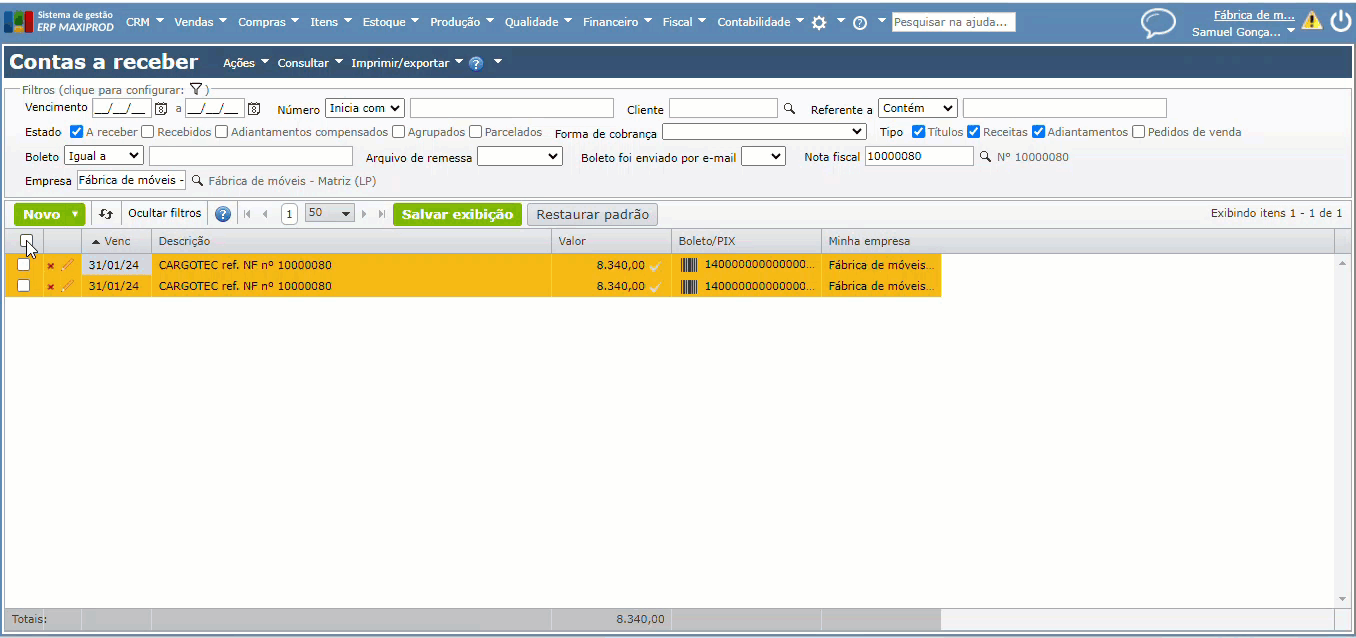Enable the Parcelados checkbox
This screenshot has width=1356, height=638.
coord(476,132)
